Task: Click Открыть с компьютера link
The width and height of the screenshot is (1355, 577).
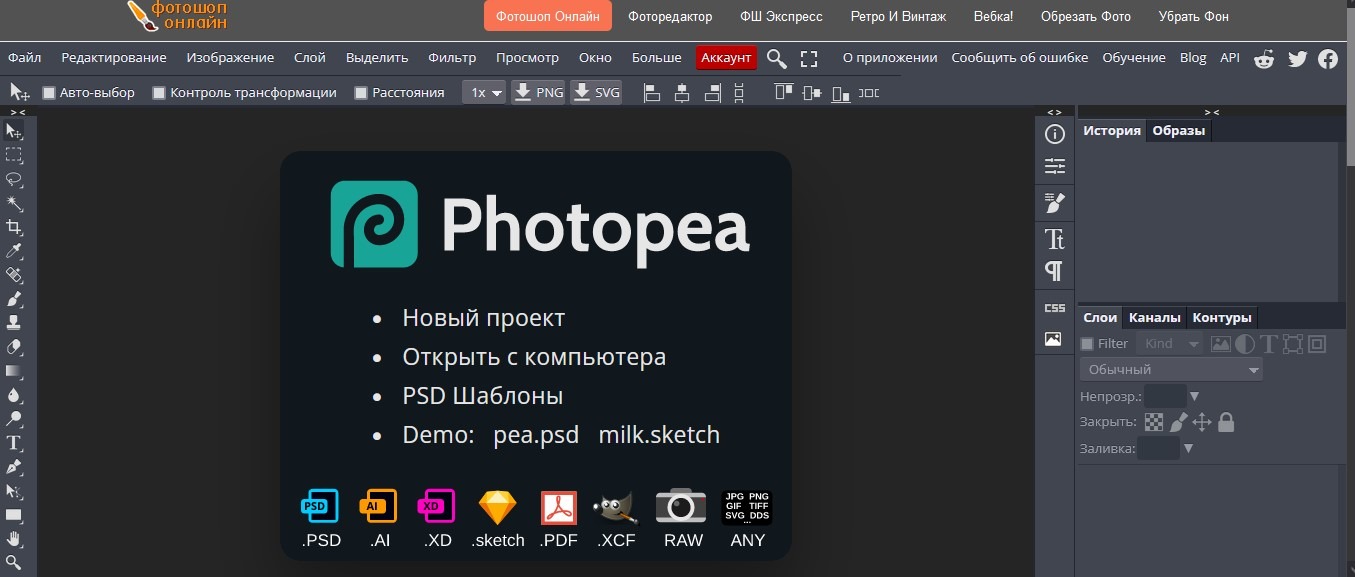Action: pos(534,357)
